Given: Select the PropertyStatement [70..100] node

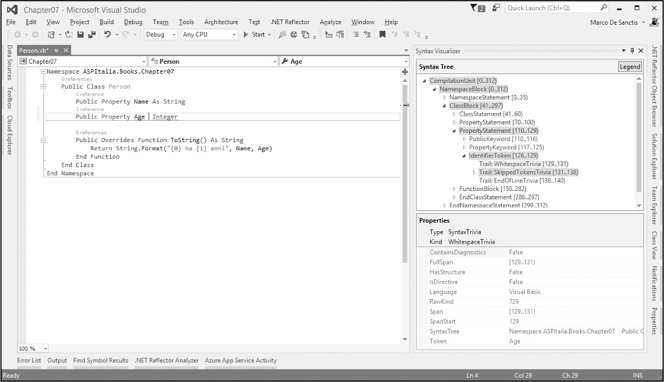Looking at the screenshot, I should (x=497, y=122).
